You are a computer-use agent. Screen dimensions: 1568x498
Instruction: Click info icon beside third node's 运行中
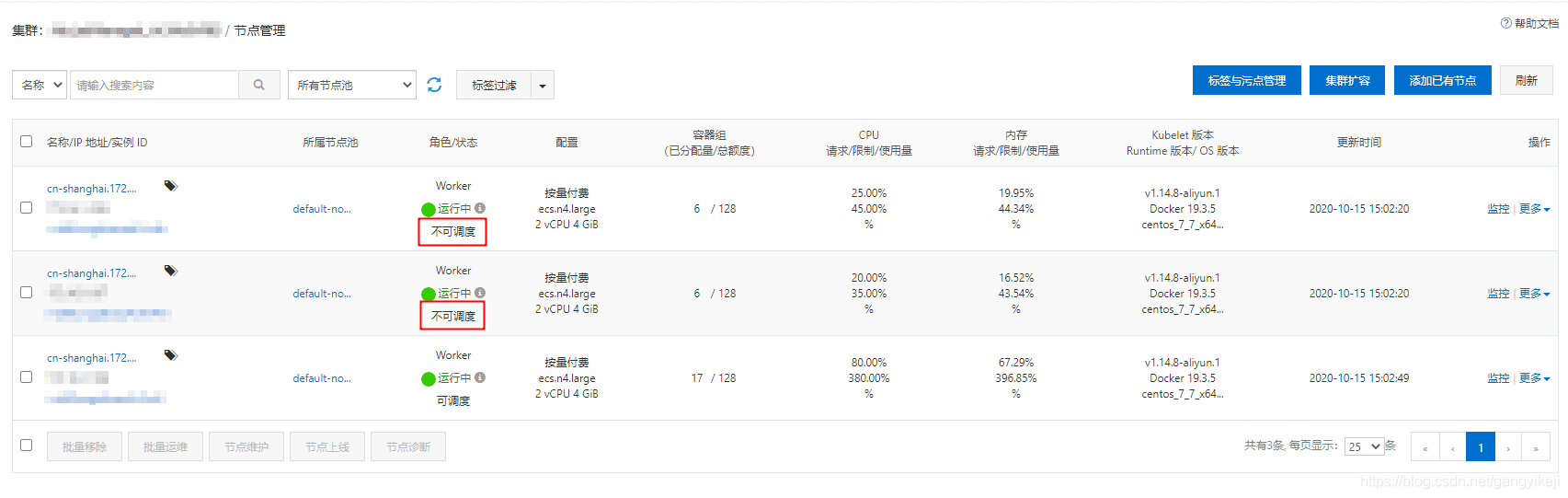[x=480, y=377]
